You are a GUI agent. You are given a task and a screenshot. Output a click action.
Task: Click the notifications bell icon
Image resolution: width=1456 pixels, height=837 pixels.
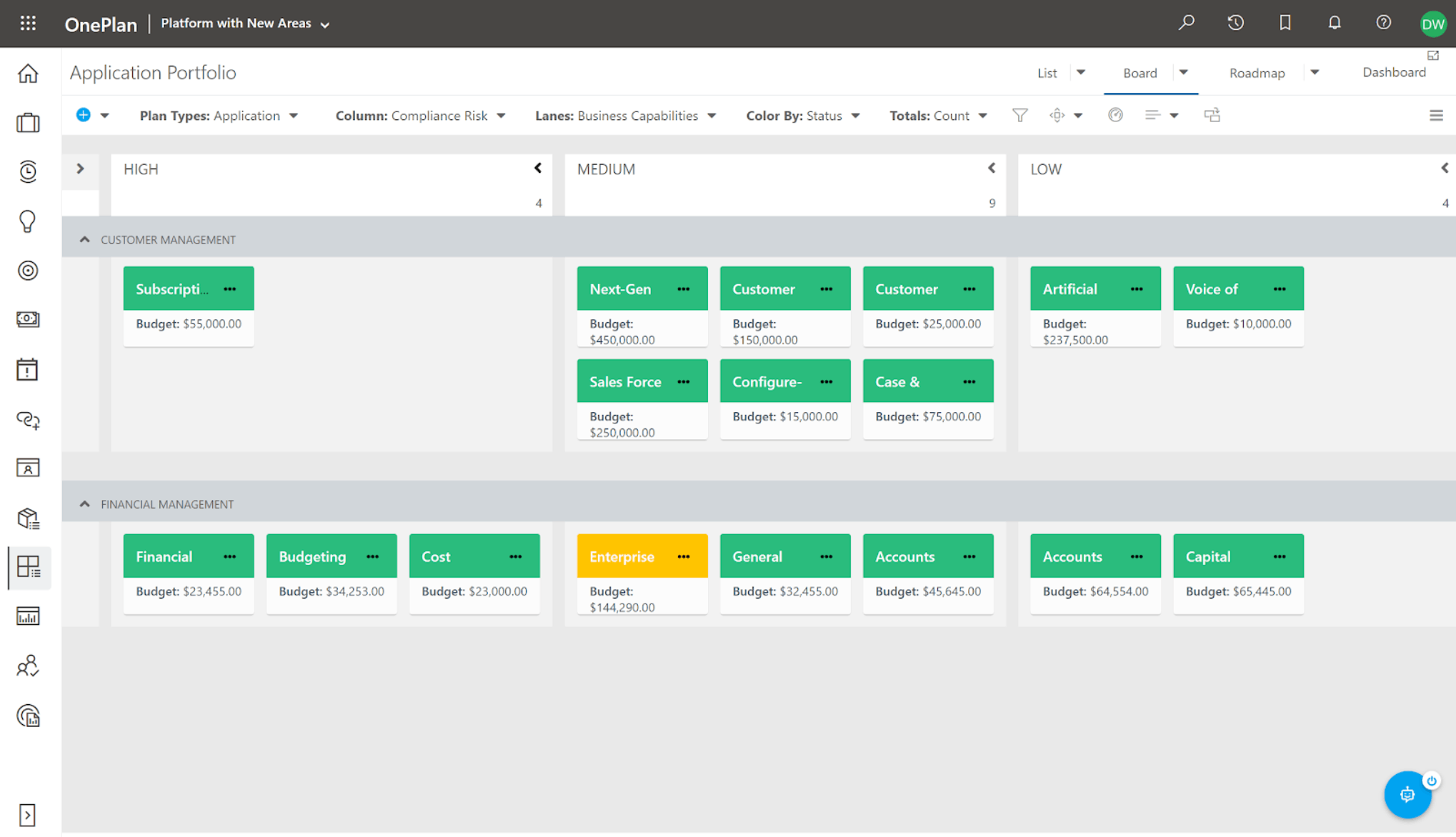pyautogui.click(x=1334, y=23)
